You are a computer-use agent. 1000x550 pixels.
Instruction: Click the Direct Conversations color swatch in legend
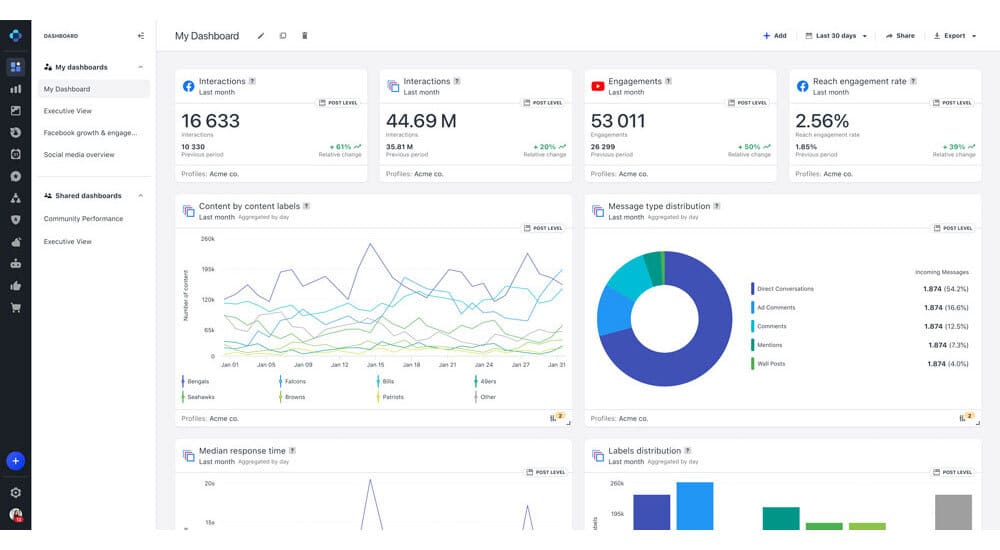coord(753,288)
